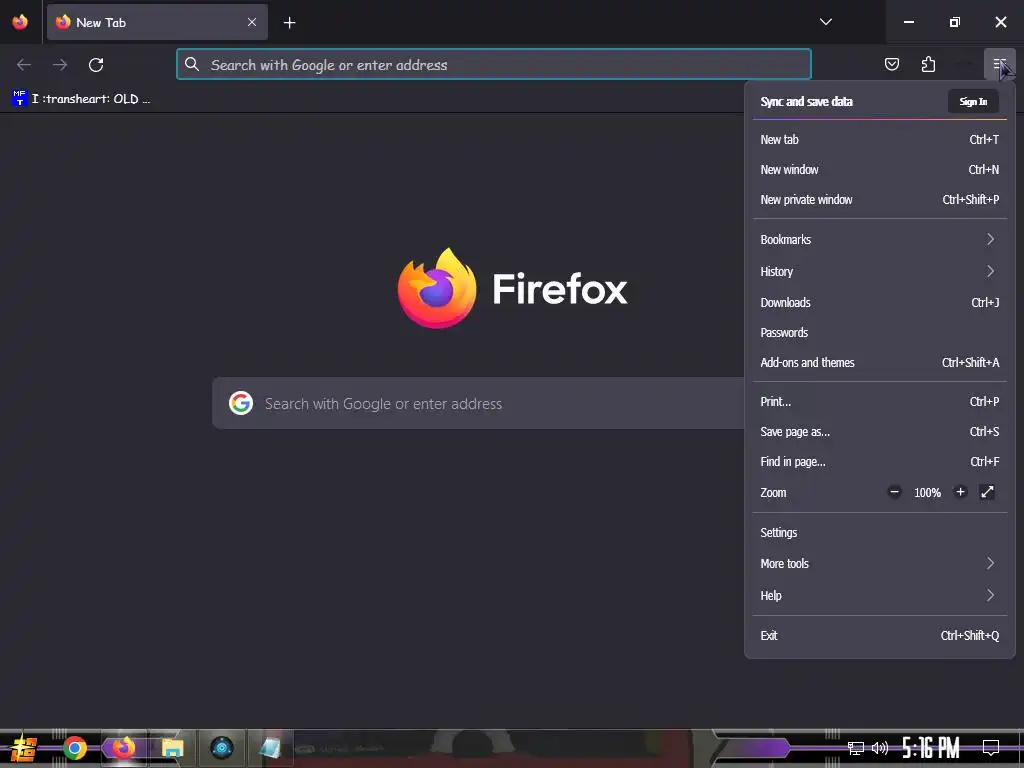Open notification center icon

click(991, 748)
